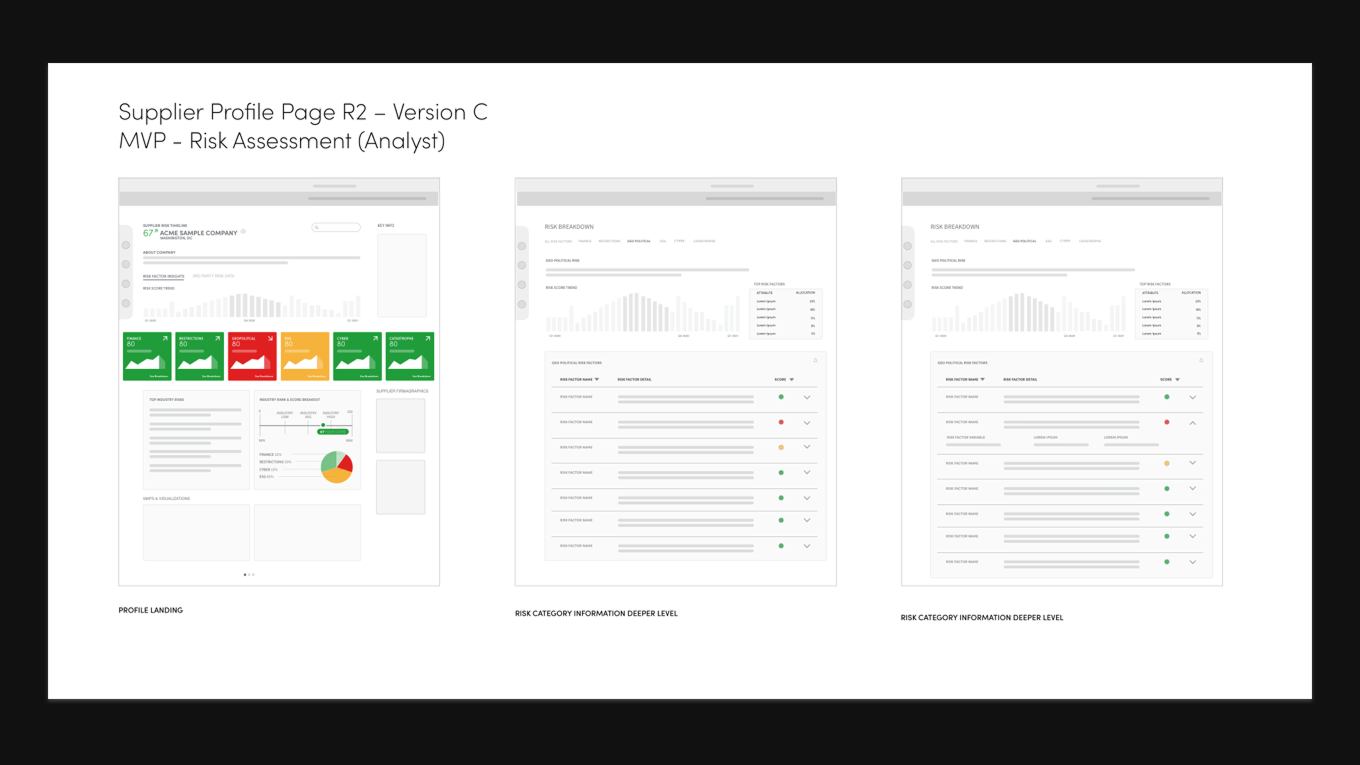Click the pie chart in score breakout
Screen dimensions: 1360x765
(337, 467)
